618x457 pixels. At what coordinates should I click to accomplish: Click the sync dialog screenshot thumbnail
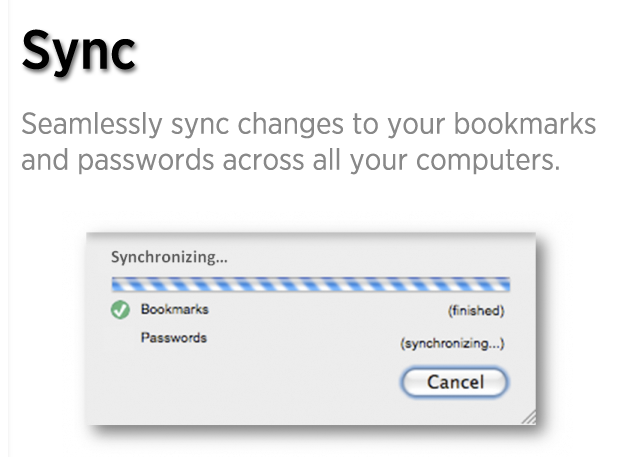(311, 329)
